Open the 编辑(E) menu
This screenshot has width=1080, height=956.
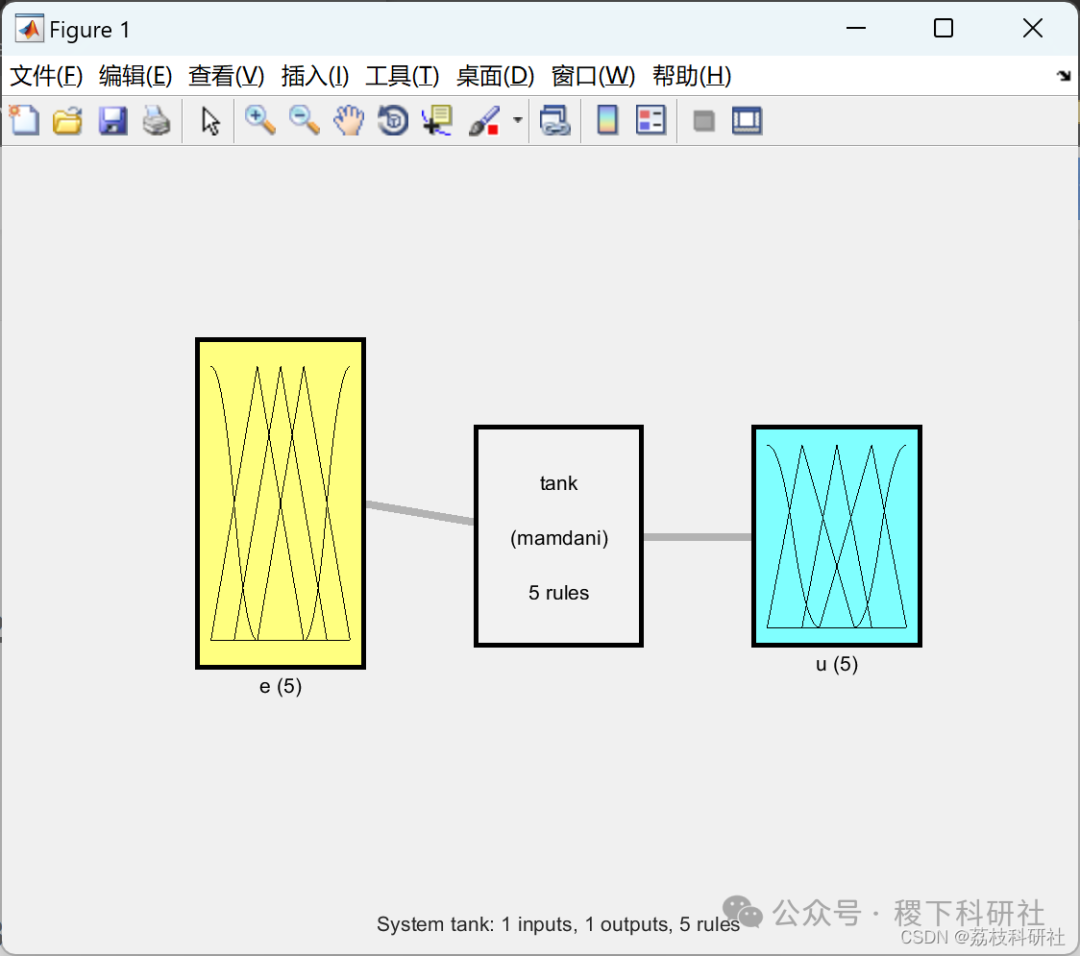[135, 76]
